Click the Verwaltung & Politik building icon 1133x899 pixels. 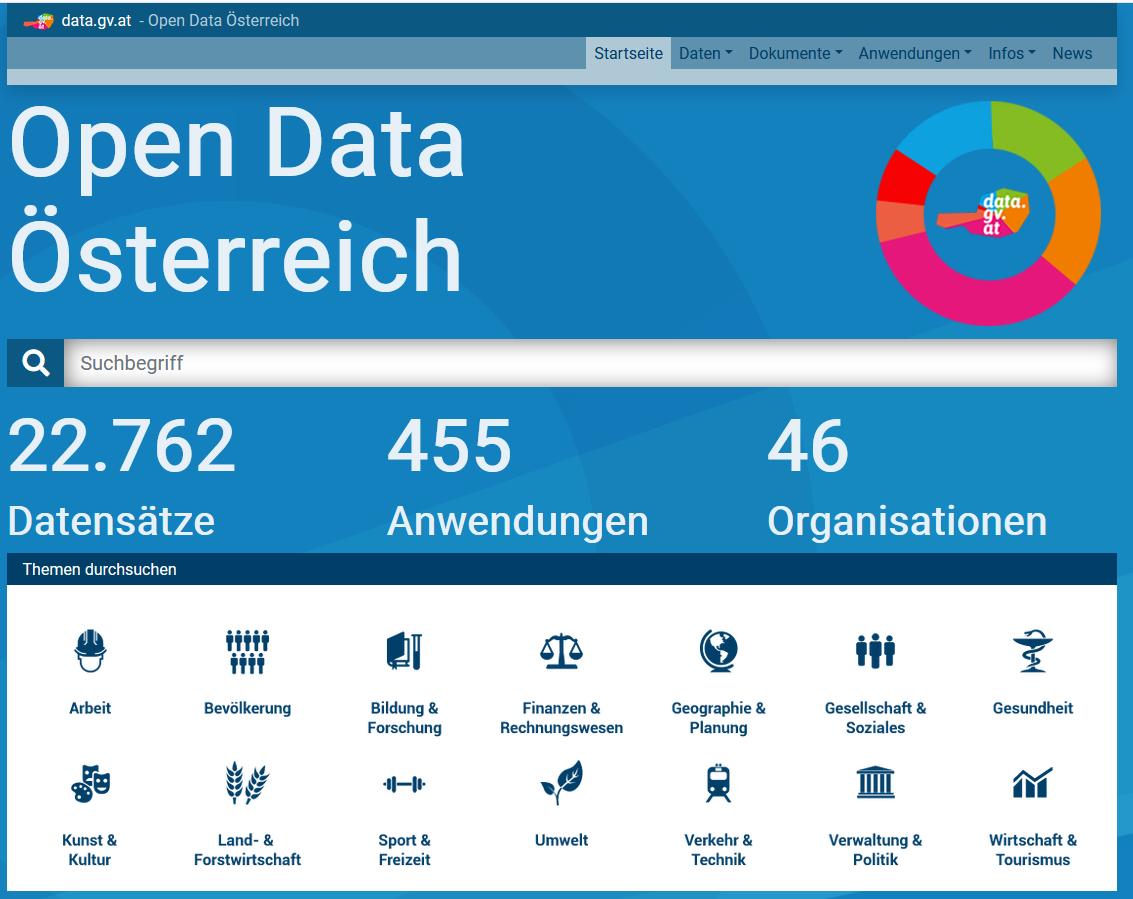click(876, 784)
